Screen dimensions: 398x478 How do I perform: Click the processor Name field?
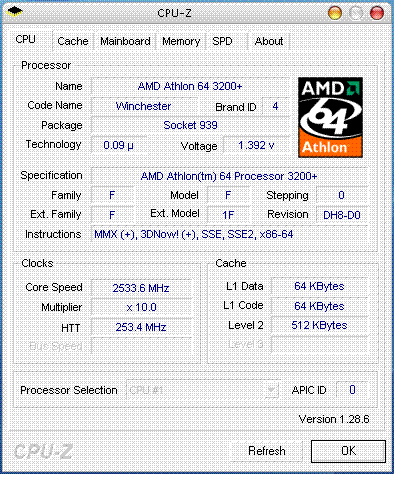pos(190,86)
